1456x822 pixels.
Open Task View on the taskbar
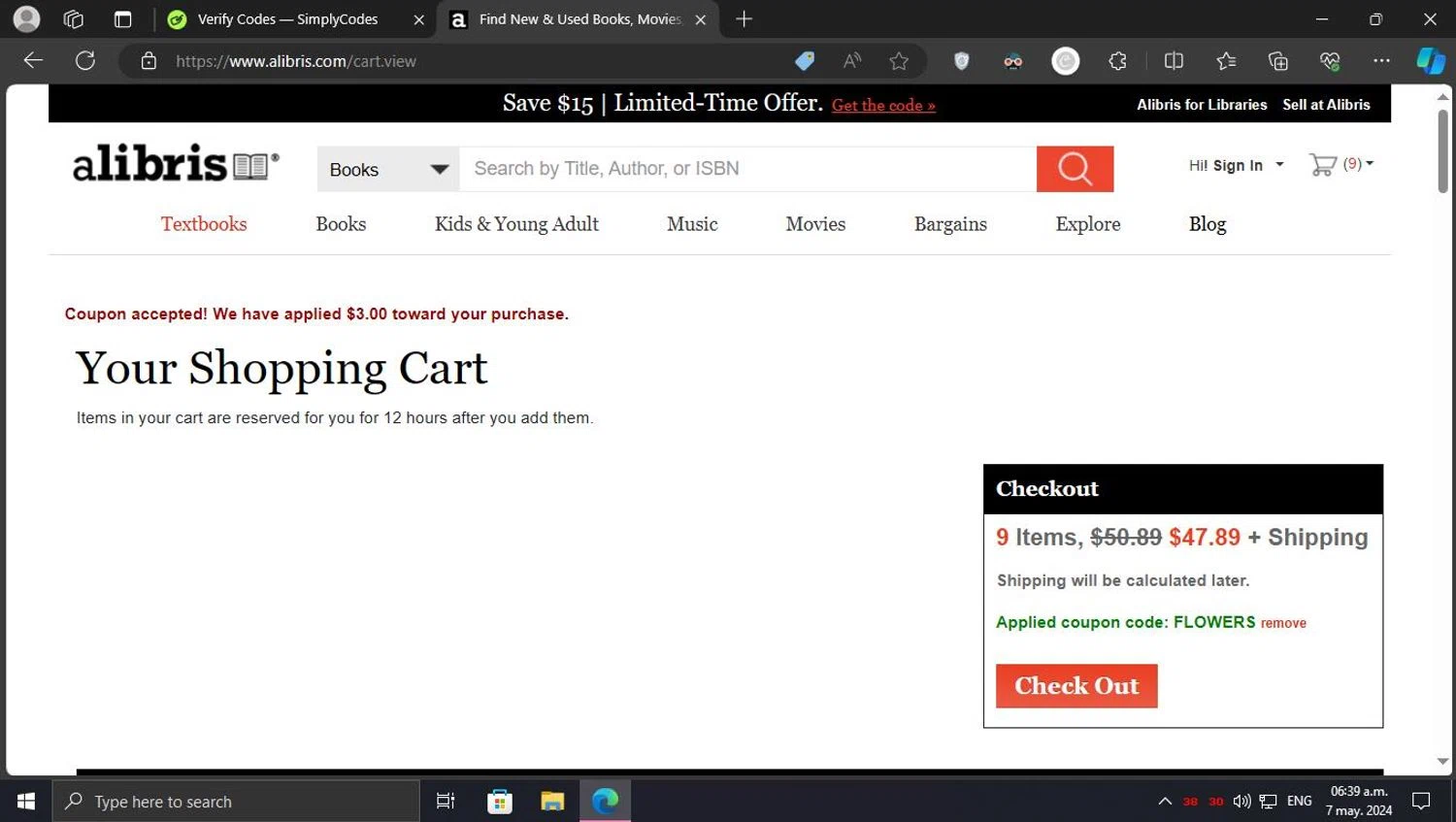click(446, 802)
